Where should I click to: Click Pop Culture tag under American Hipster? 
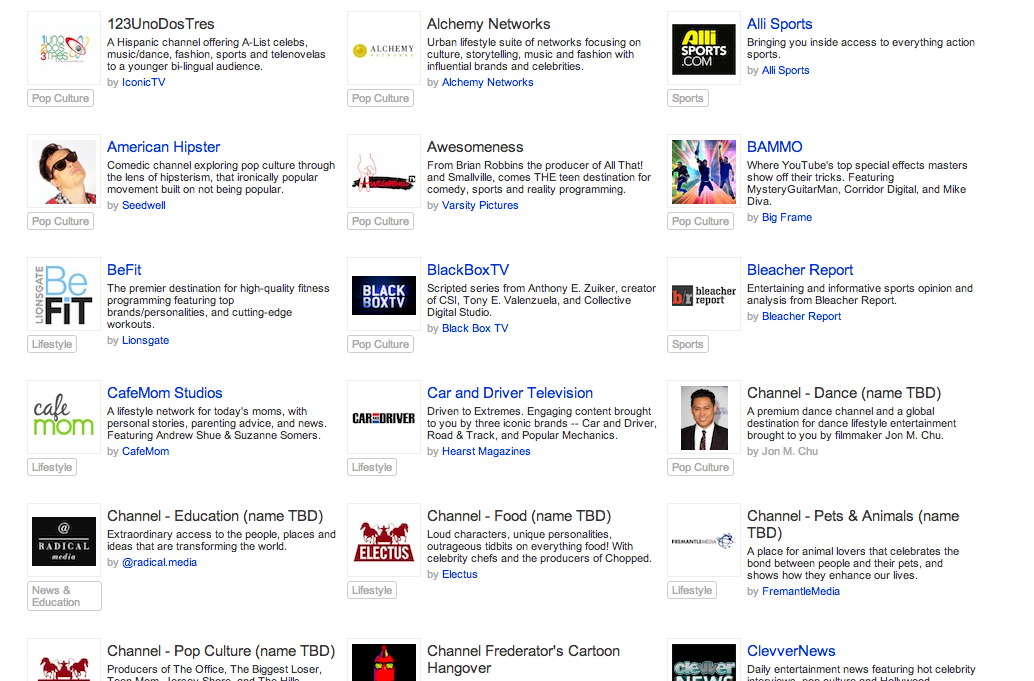(x=61, y=222)
